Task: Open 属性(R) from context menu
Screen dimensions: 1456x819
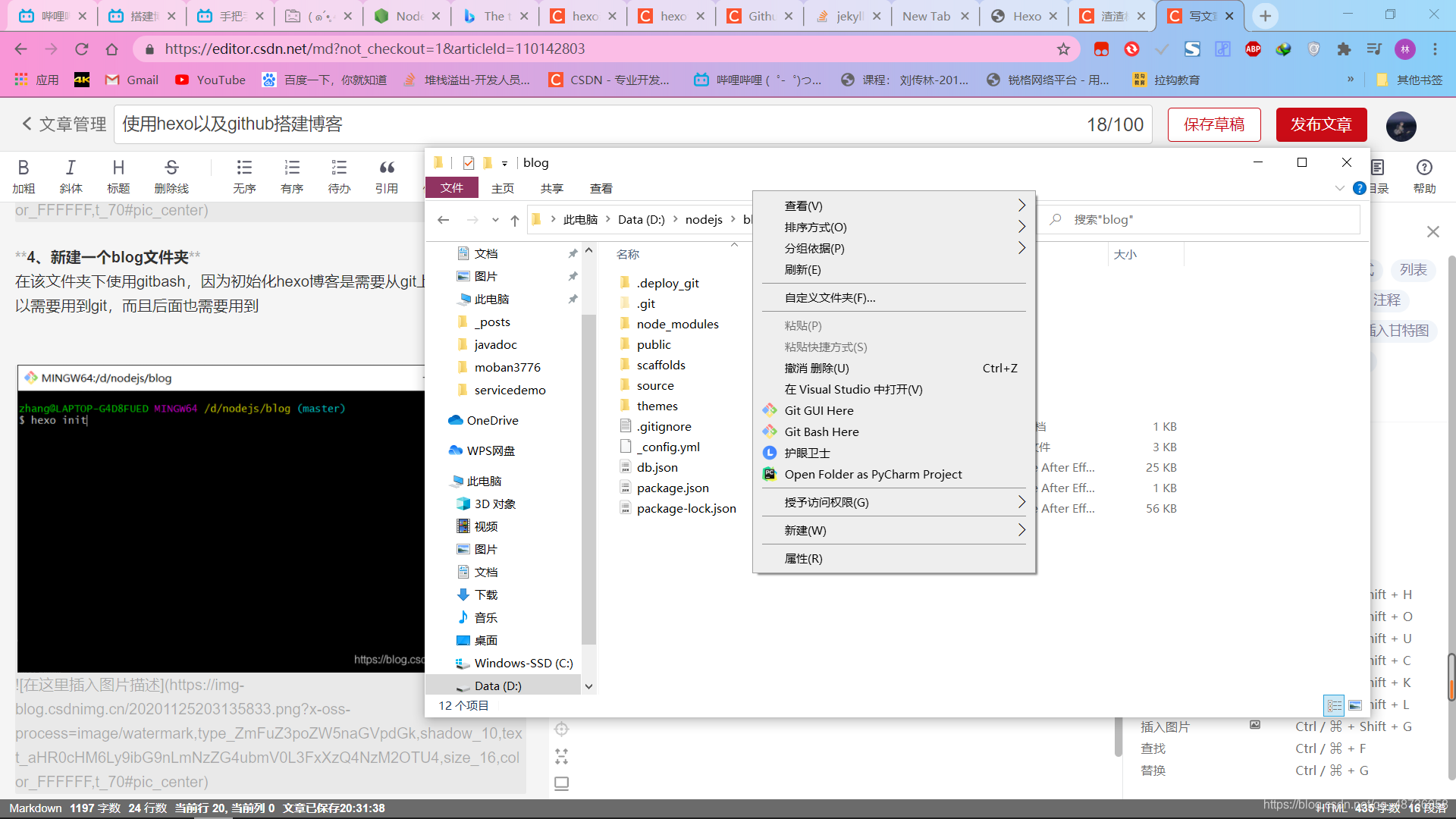Action: (x=894, y=558)
